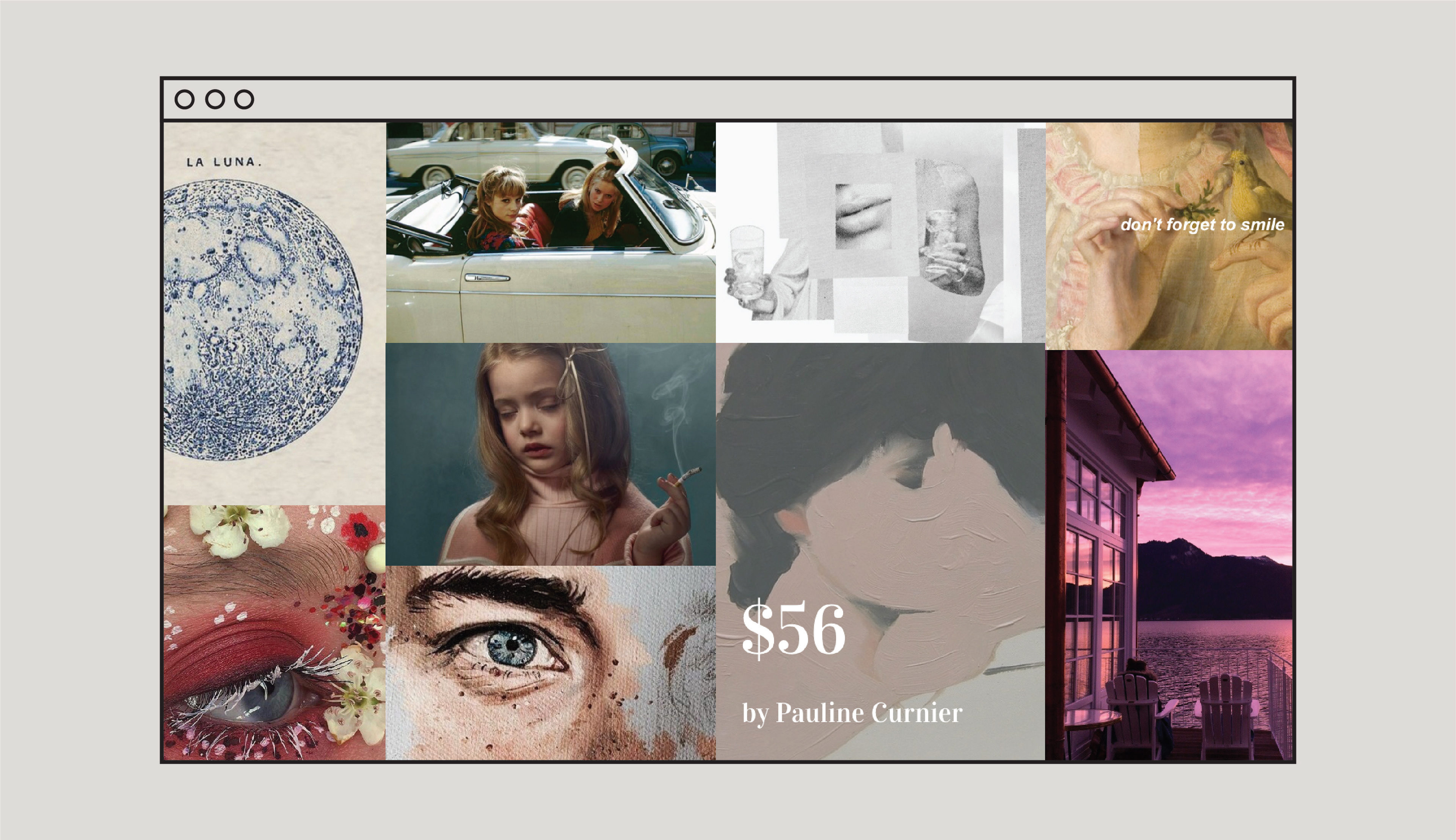The image size is (1456, 840).
Task: Open the painted blue eye canvas image
Action: (x=551, y=663)
